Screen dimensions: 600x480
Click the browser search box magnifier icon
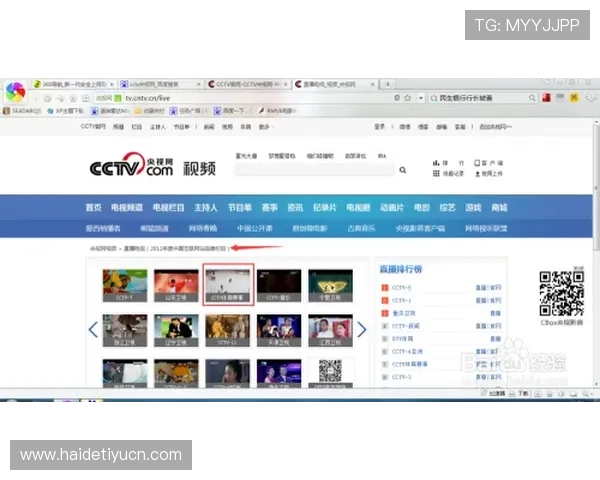[532, 98]
